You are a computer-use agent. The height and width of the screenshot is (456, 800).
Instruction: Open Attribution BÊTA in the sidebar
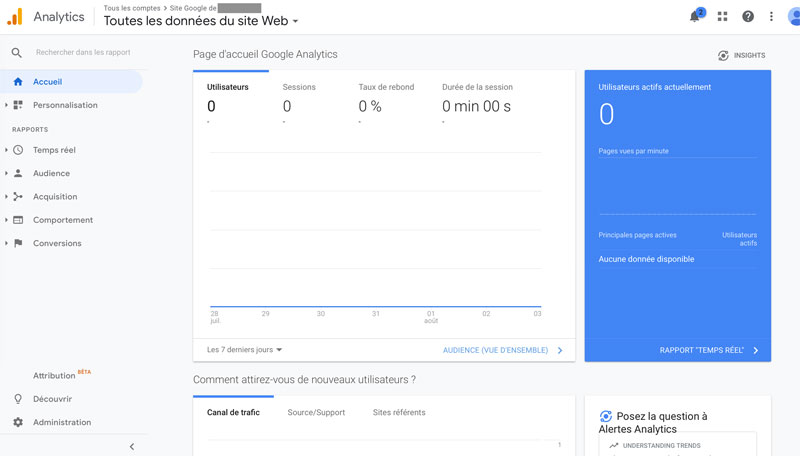[62, 375]
